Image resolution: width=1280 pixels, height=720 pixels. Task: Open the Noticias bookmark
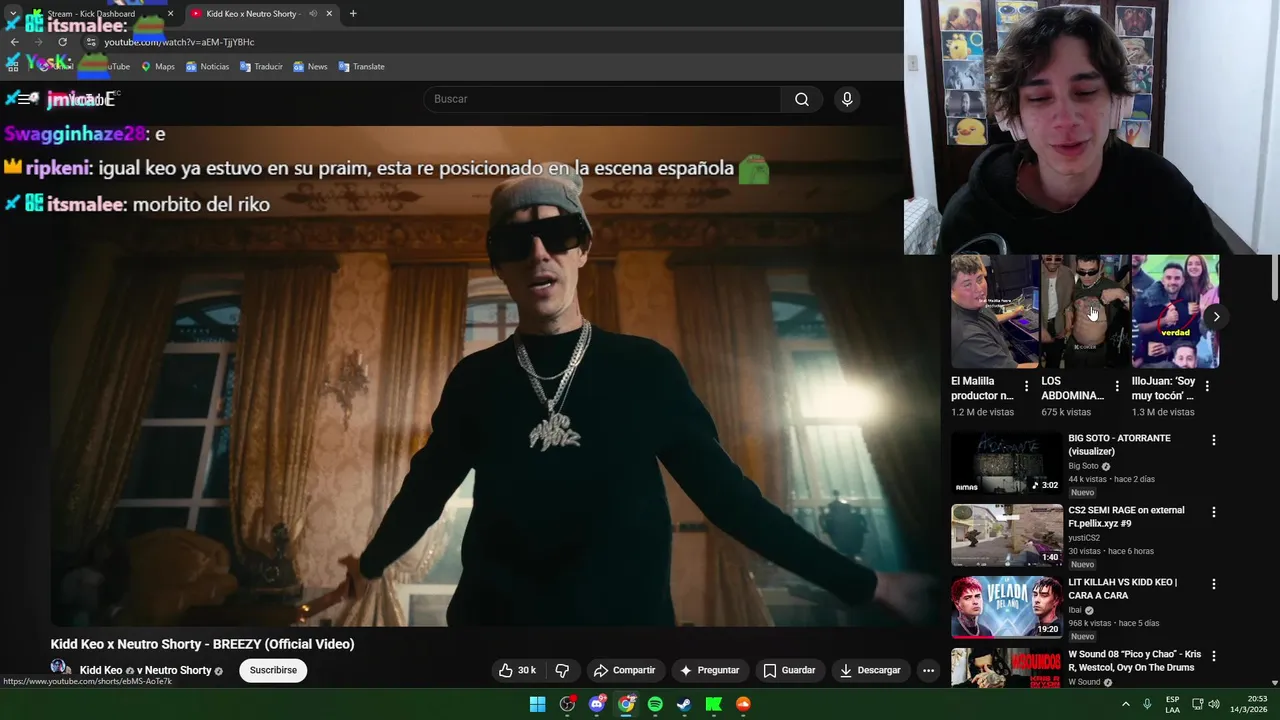click(x=207, y=66)
